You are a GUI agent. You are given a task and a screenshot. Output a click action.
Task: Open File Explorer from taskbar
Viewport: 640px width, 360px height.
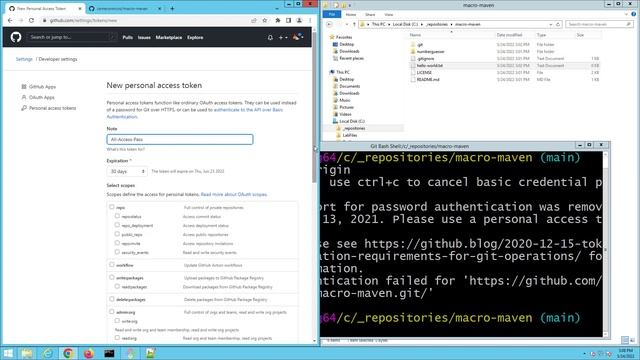click(x=27, y=353)
